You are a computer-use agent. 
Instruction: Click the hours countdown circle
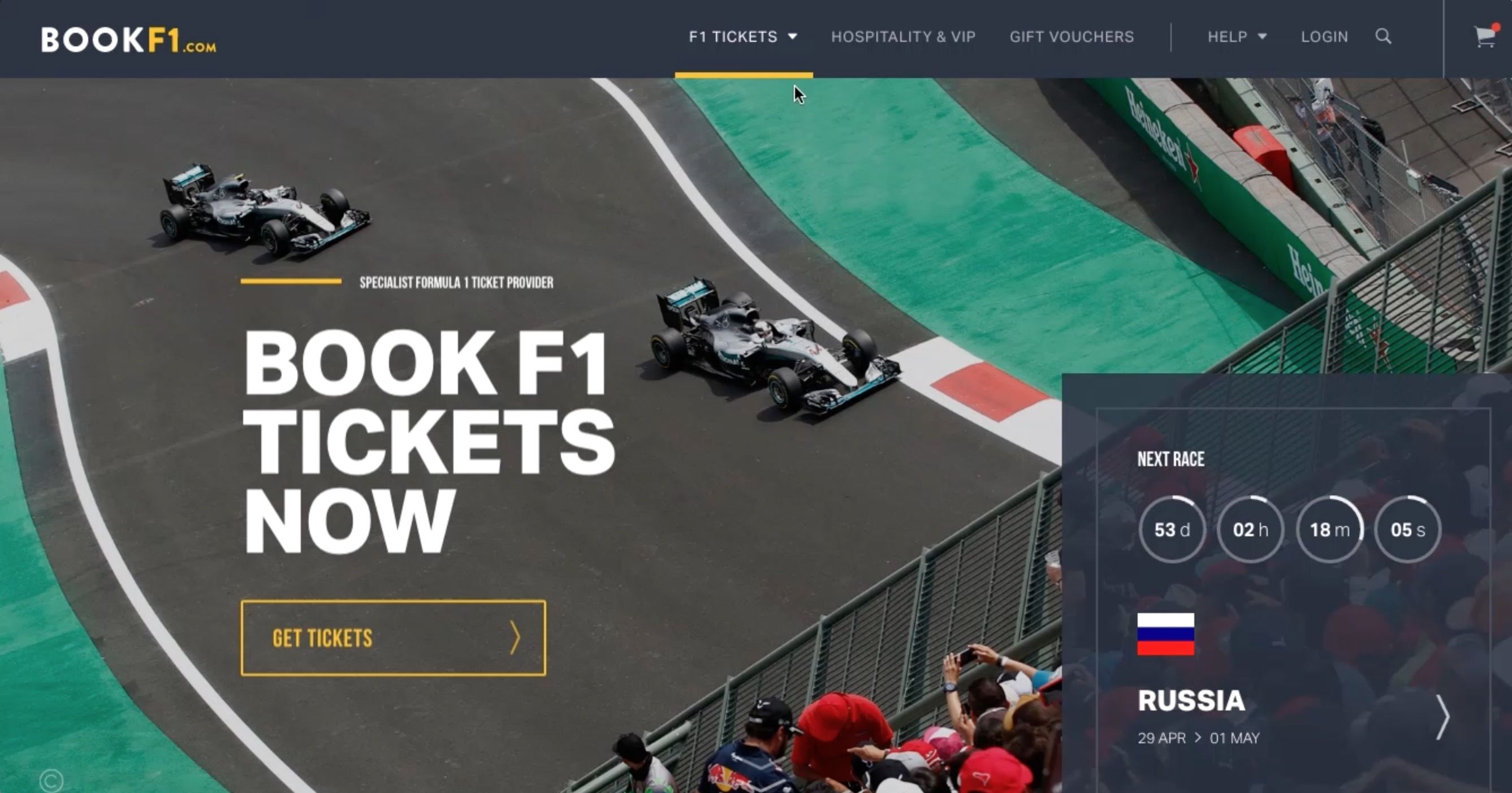pyautogui.click(x=1250, y=529)
